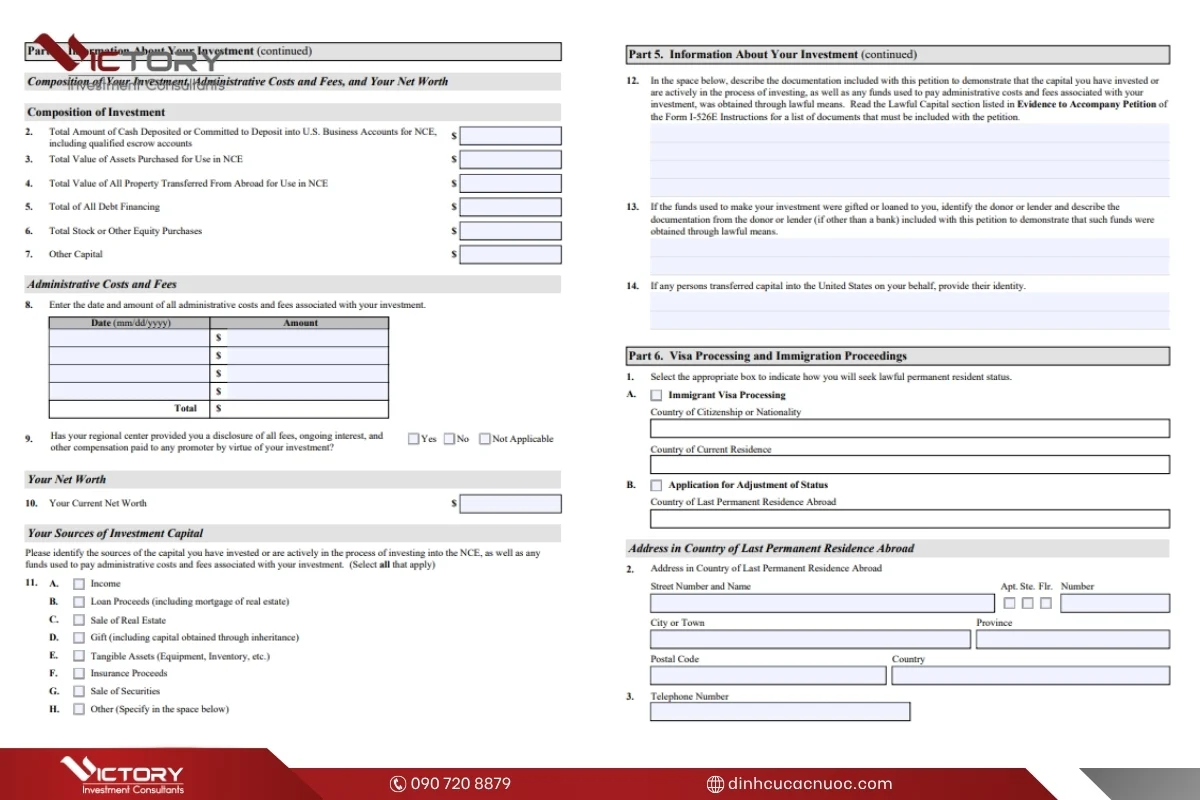Click the first Amount cell in fees table

(x=307, y=338)
